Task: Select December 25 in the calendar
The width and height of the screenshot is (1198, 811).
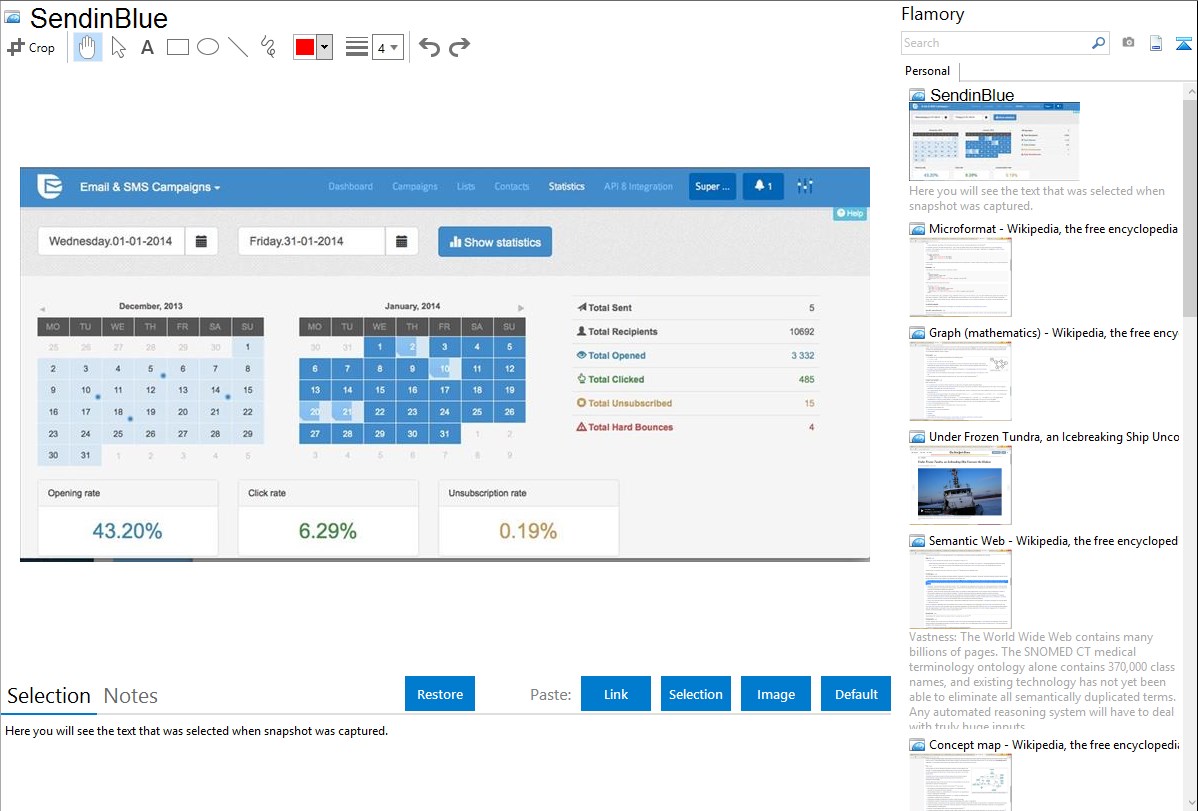Action: point(118,433)
